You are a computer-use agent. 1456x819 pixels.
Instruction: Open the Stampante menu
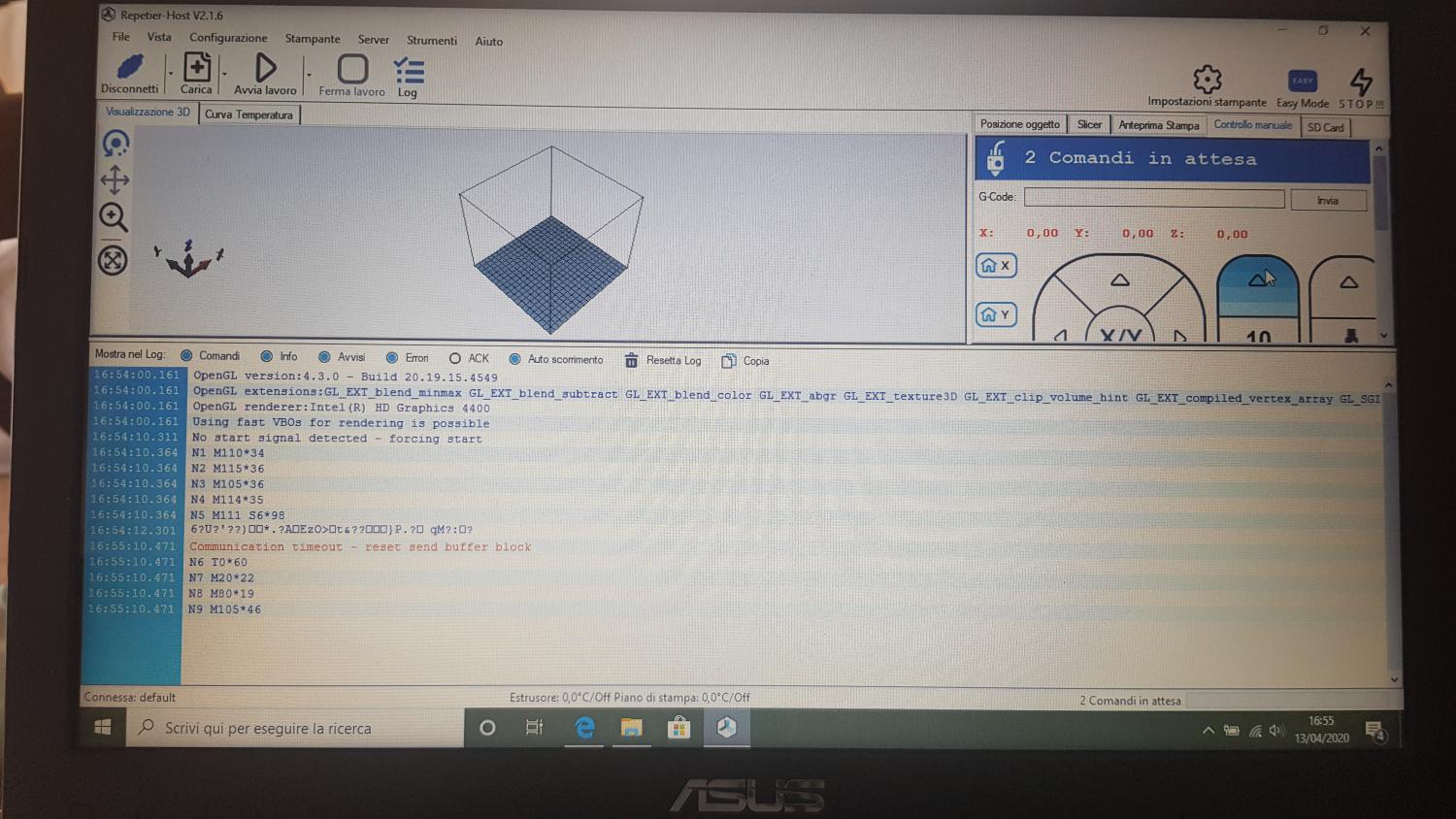click(313, 39)
